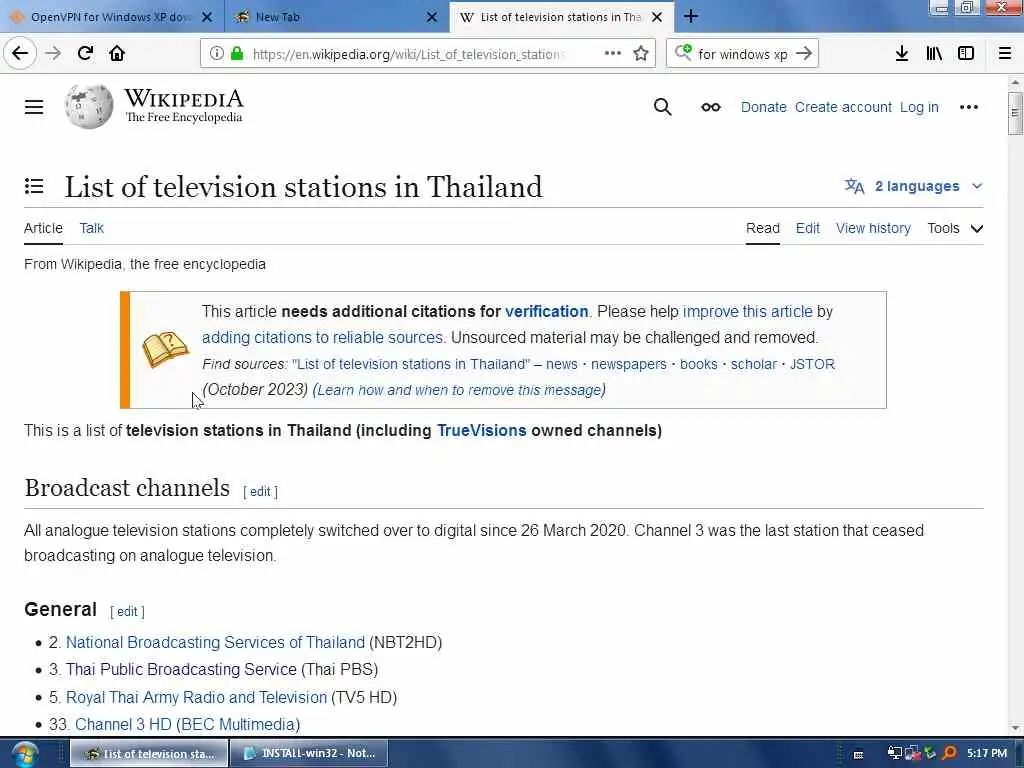Close the New Tab tab
Image resolution: width=1024 pixels, height=768 pixels.
(x=432, y=18)
